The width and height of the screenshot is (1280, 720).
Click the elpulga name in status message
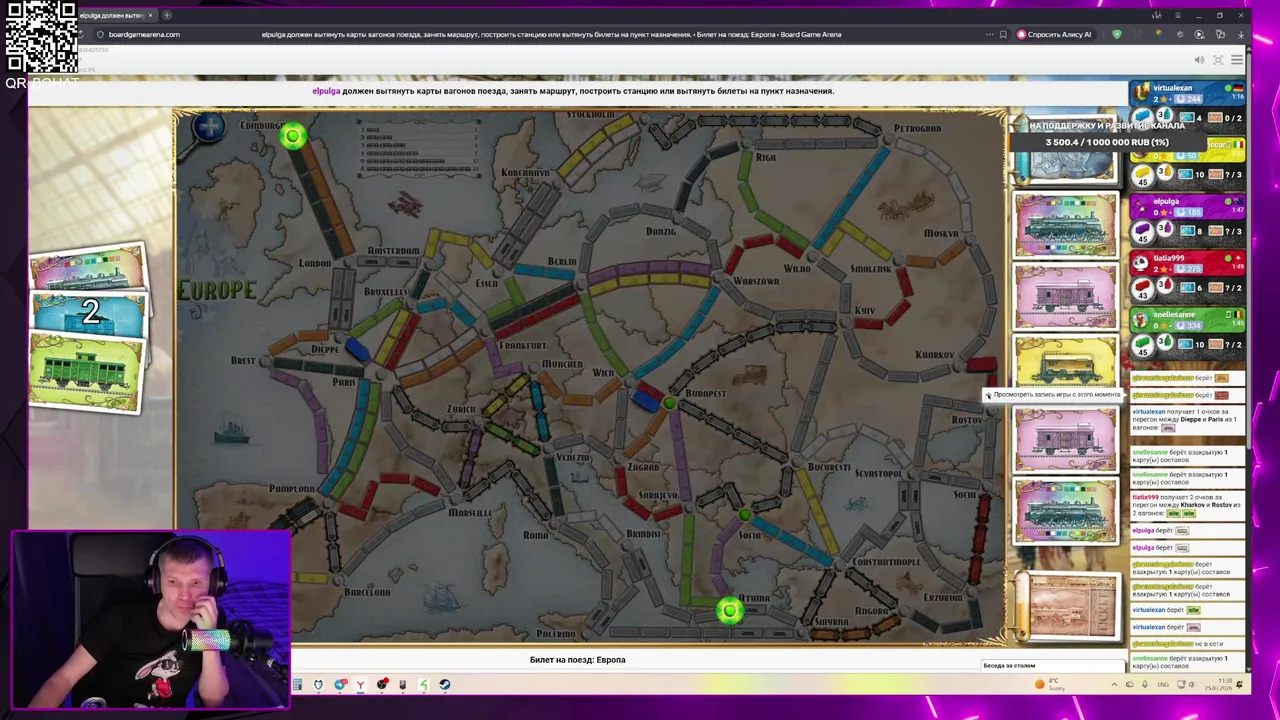pos(326,91)
